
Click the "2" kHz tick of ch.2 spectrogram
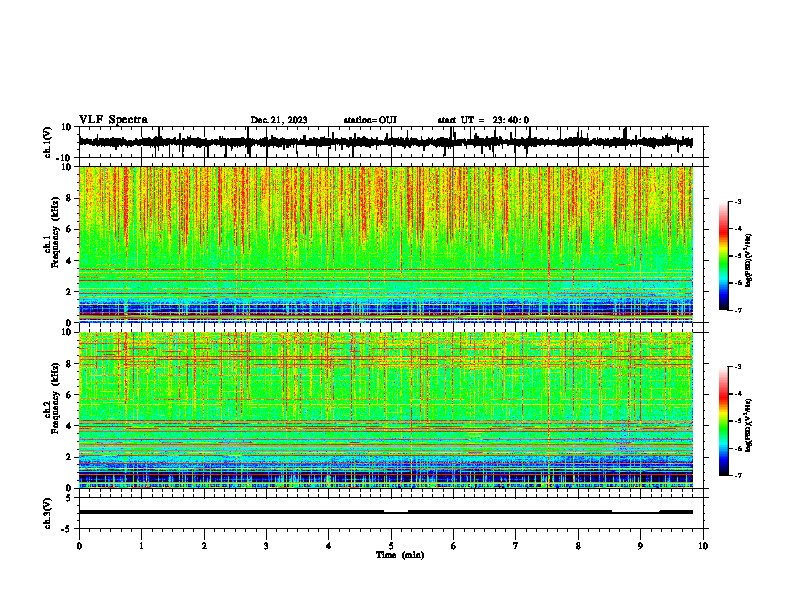coord(69,457)
